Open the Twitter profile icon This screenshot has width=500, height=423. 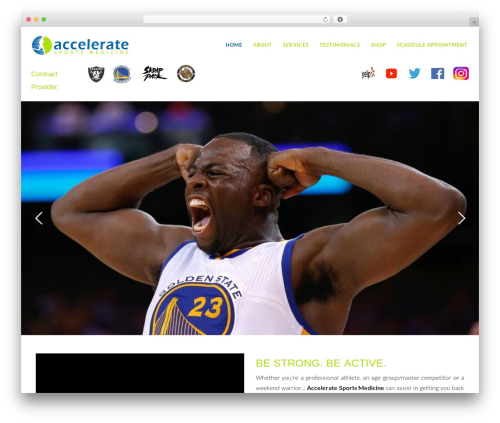pos(414,73)
